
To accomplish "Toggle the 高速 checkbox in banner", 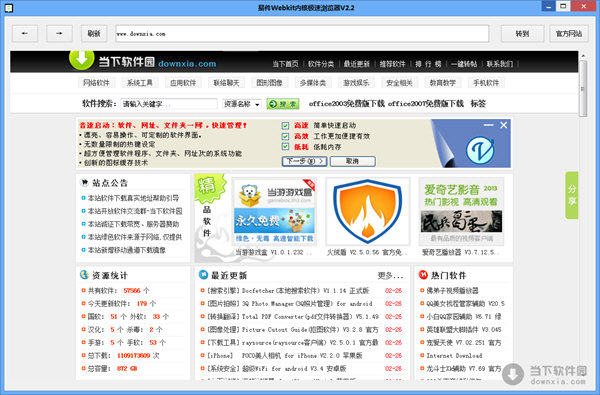I will [285, 126].
